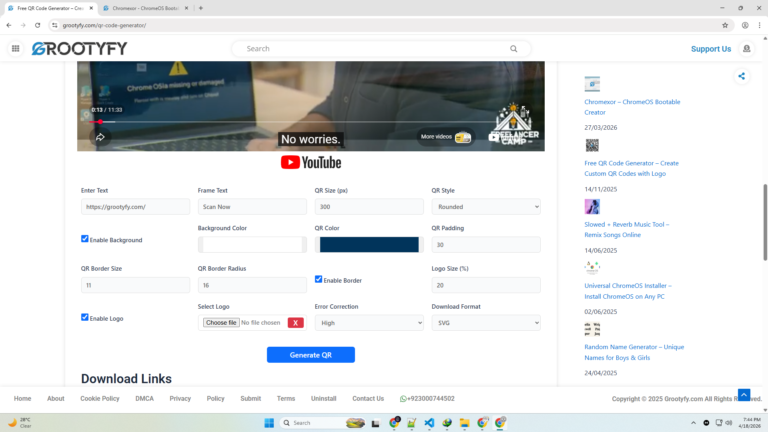
Task: Open the Download Format dropdown
Action: click(486, 323)
